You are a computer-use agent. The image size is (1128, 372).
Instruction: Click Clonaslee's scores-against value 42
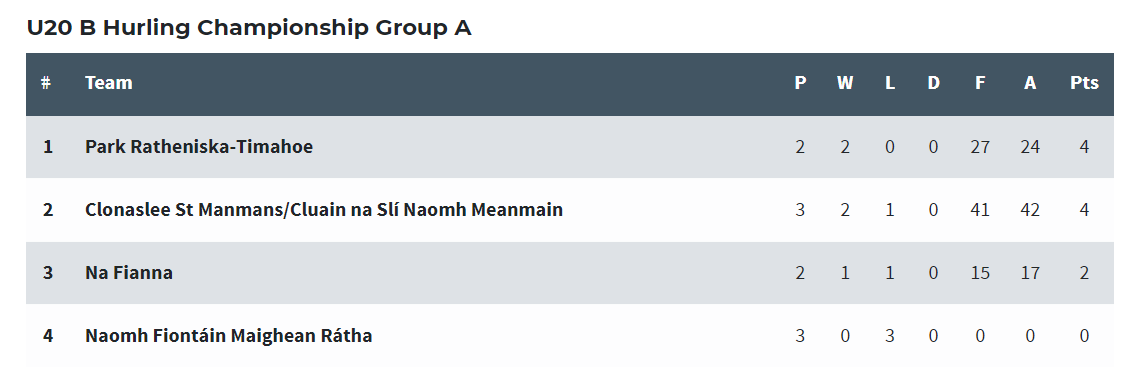1030,209
